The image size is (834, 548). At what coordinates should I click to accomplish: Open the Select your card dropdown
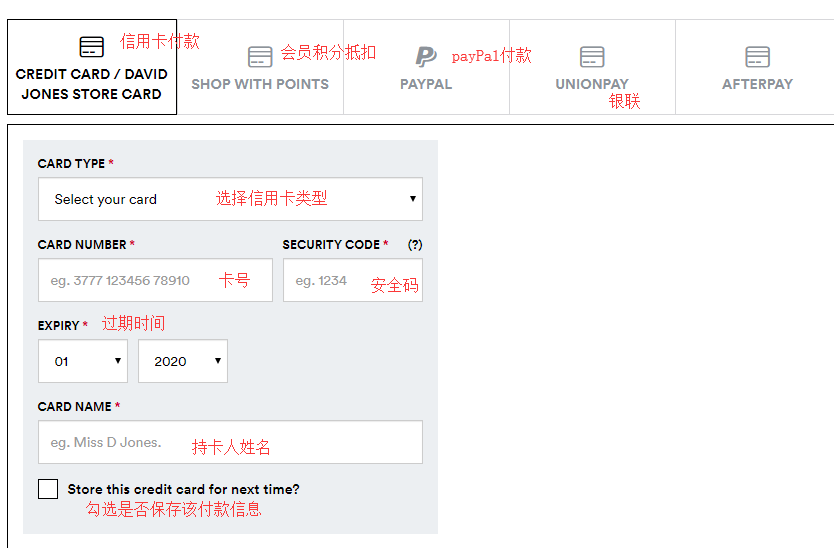(x=230, y=199)
